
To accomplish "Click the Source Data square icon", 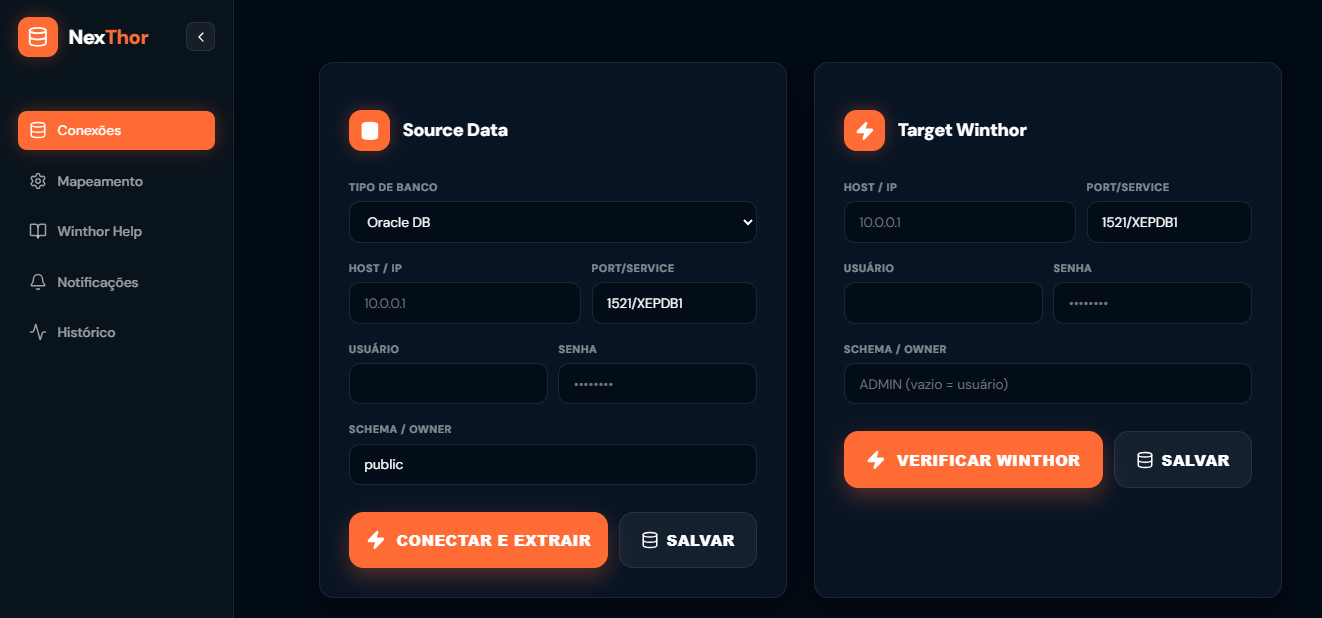I will tap(369, 130).
